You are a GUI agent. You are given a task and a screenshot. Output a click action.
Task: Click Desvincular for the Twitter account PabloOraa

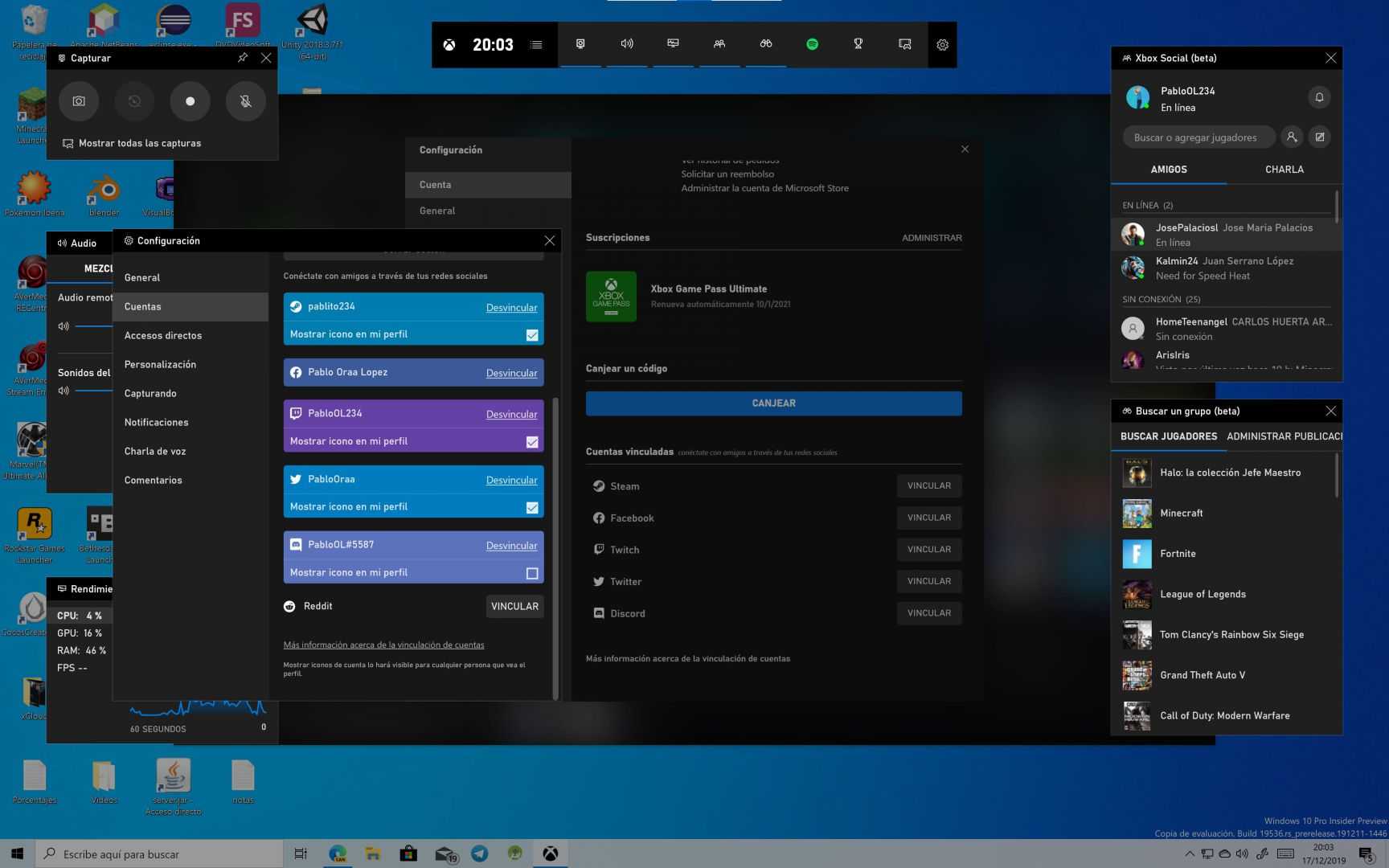[x=511, y=481]
